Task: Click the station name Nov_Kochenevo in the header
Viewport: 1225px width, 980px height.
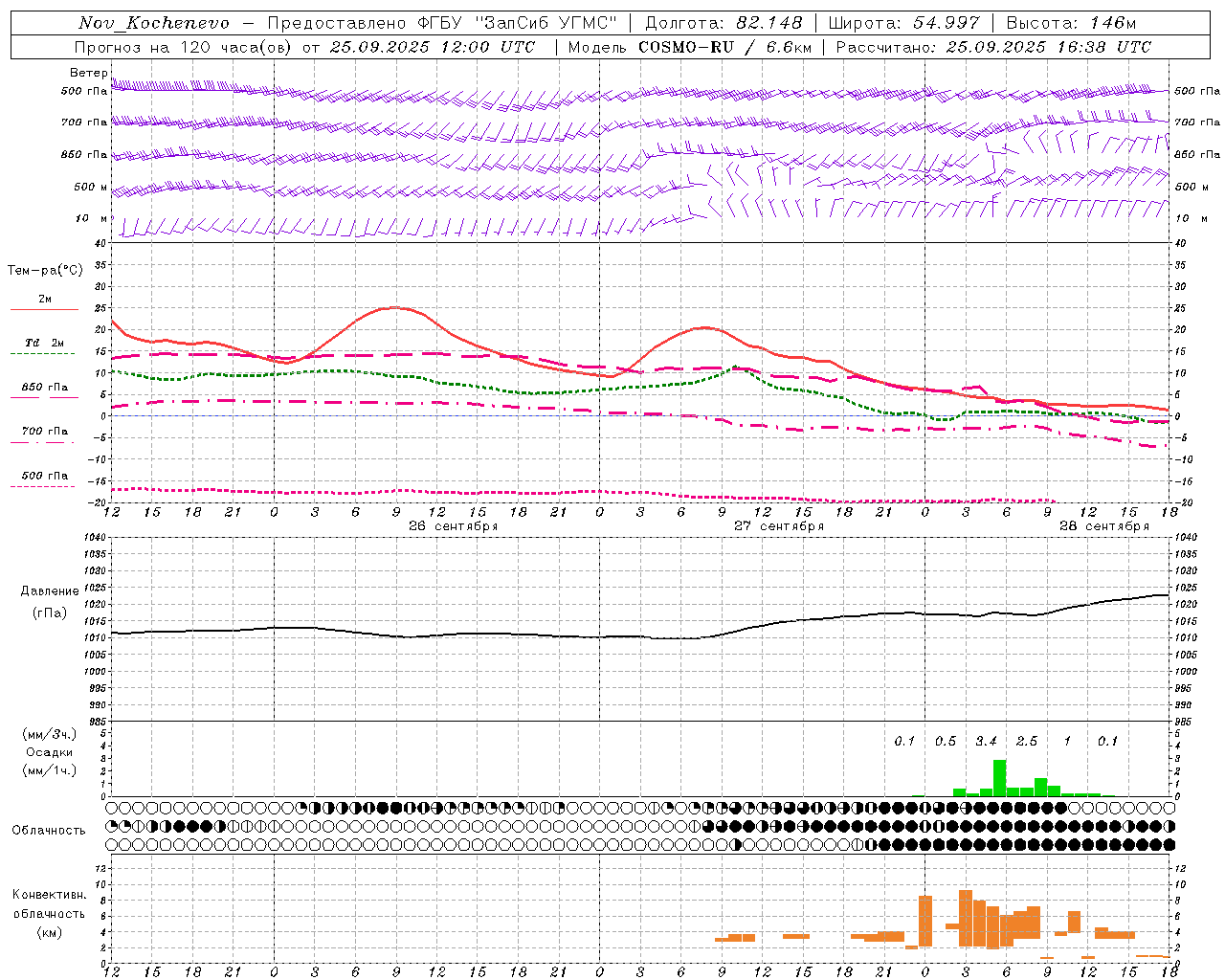Action: [154, 23]
